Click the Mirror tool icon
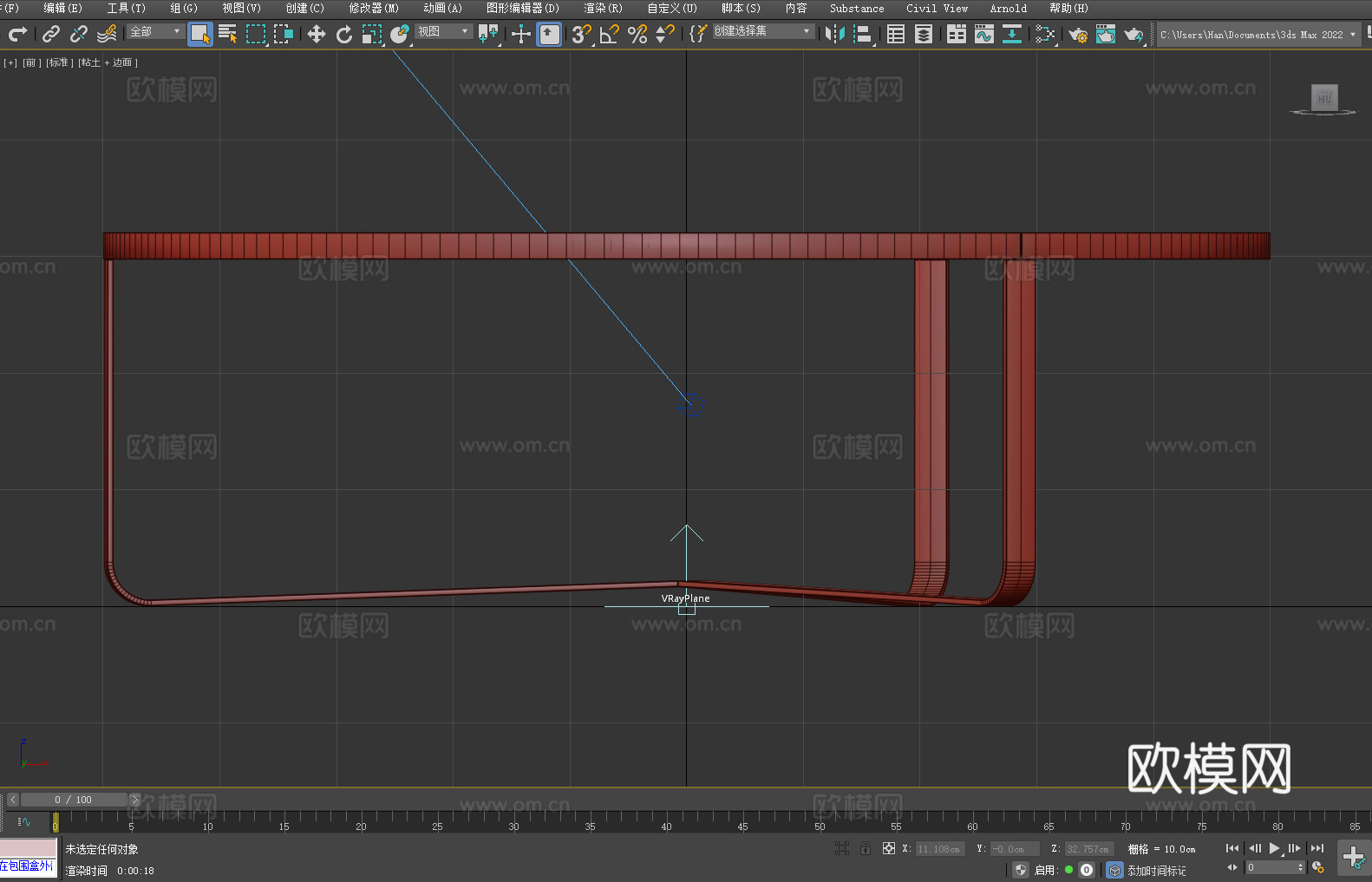Viewport: 1372px width, 882px height. (x=835, y=34)
